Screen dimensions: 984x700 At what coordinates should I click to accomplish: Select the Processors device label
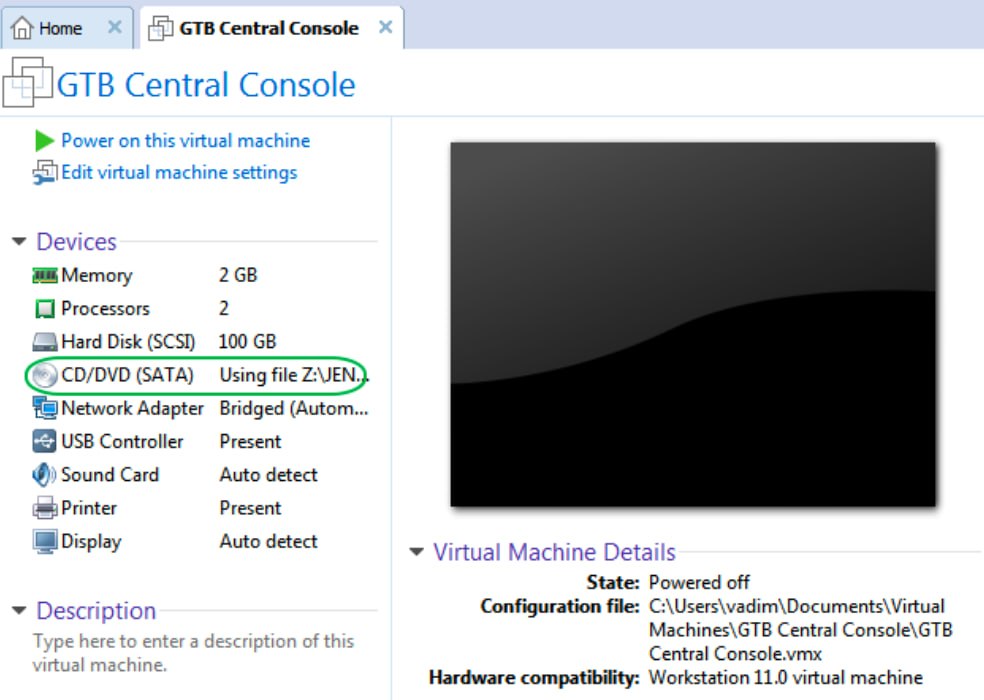[105, 309]
